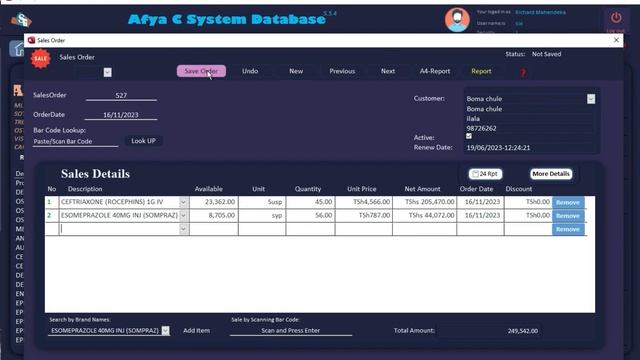
Task: Click the logged-in user name Richard link
Action: (x=540, y=12)
